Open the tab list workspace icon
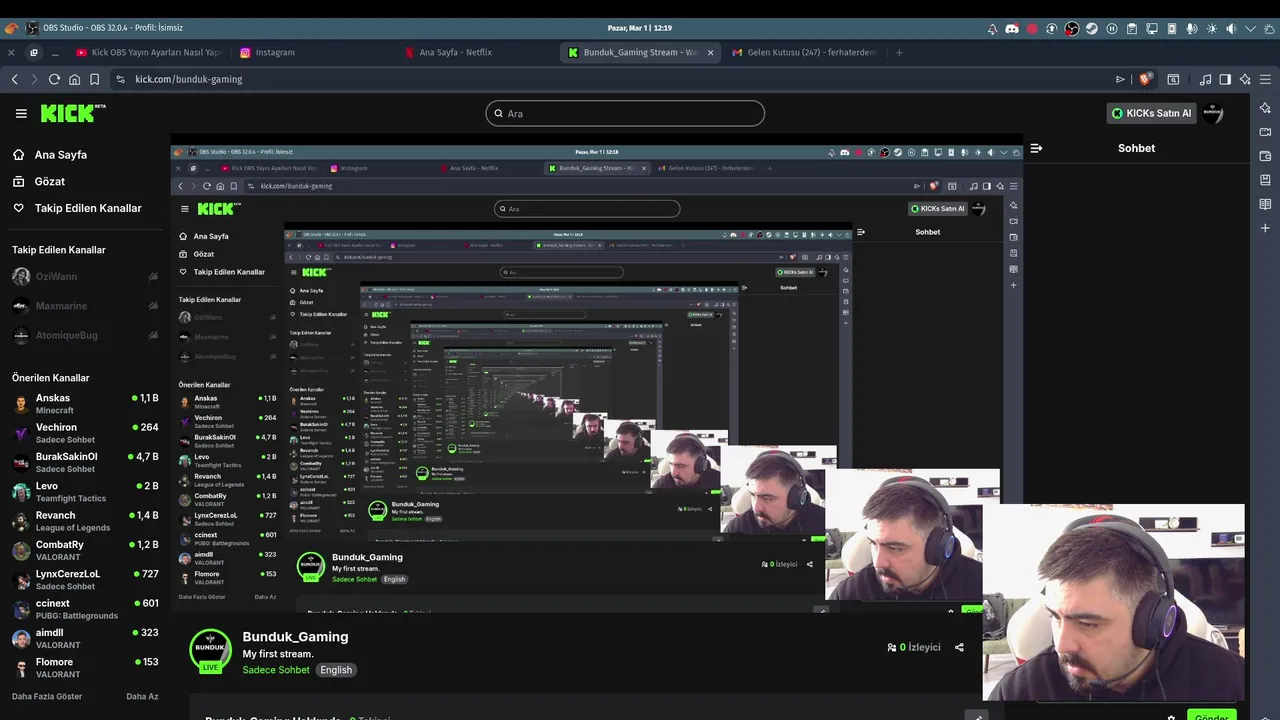 pos(33,52)
